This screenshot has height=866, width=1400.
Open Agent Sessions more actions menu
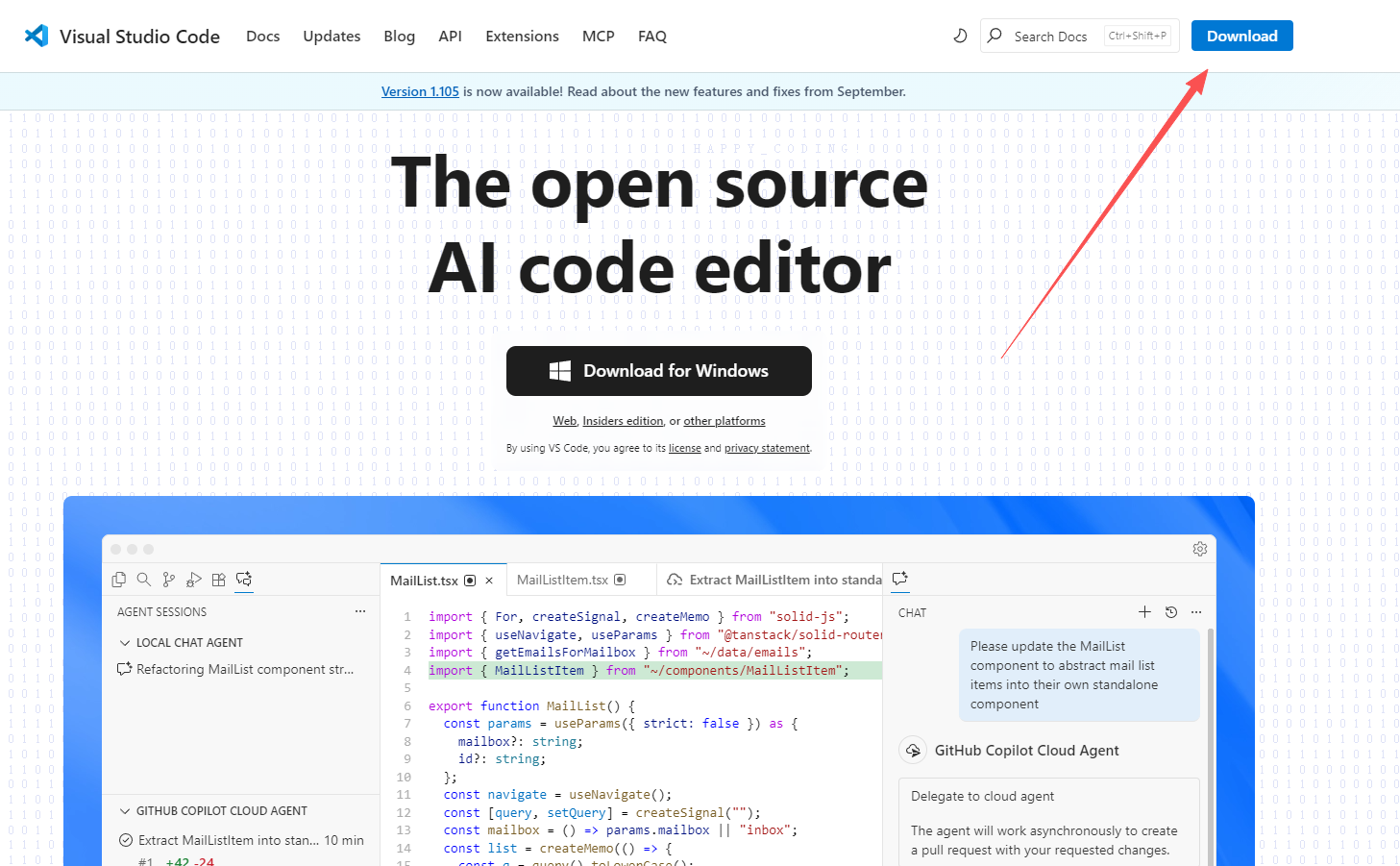(360, 611)
